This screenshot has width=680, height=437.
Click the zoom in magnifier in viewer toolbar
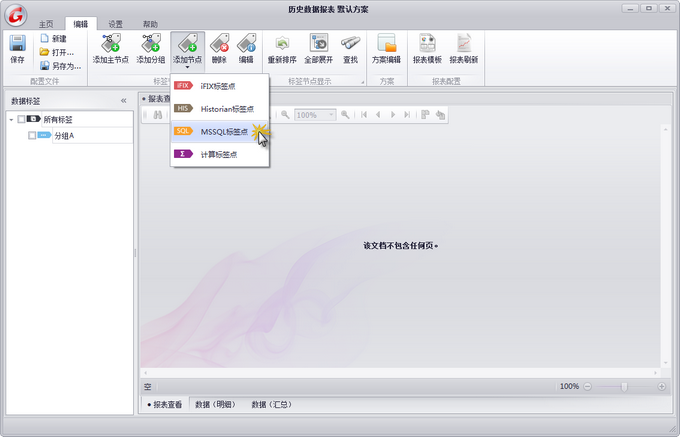345,115
